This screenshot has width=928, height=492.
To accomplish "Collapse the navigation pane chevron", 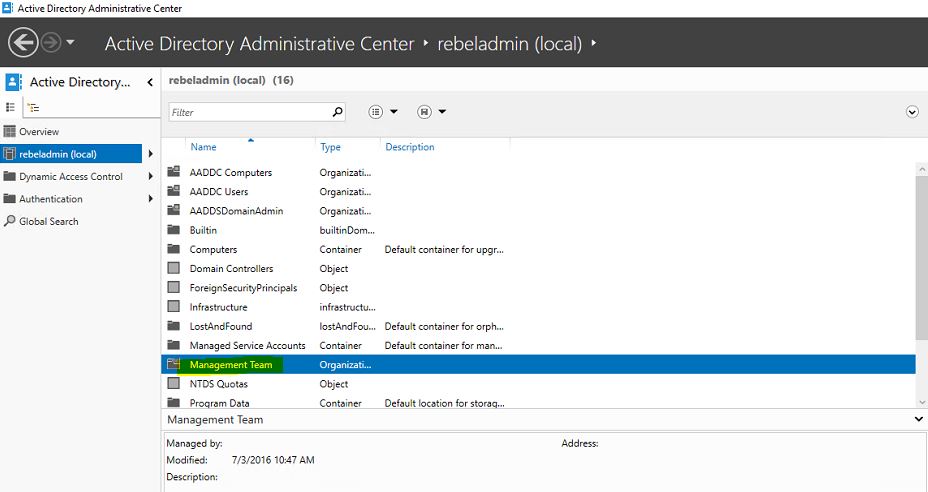I will point(150,82).
